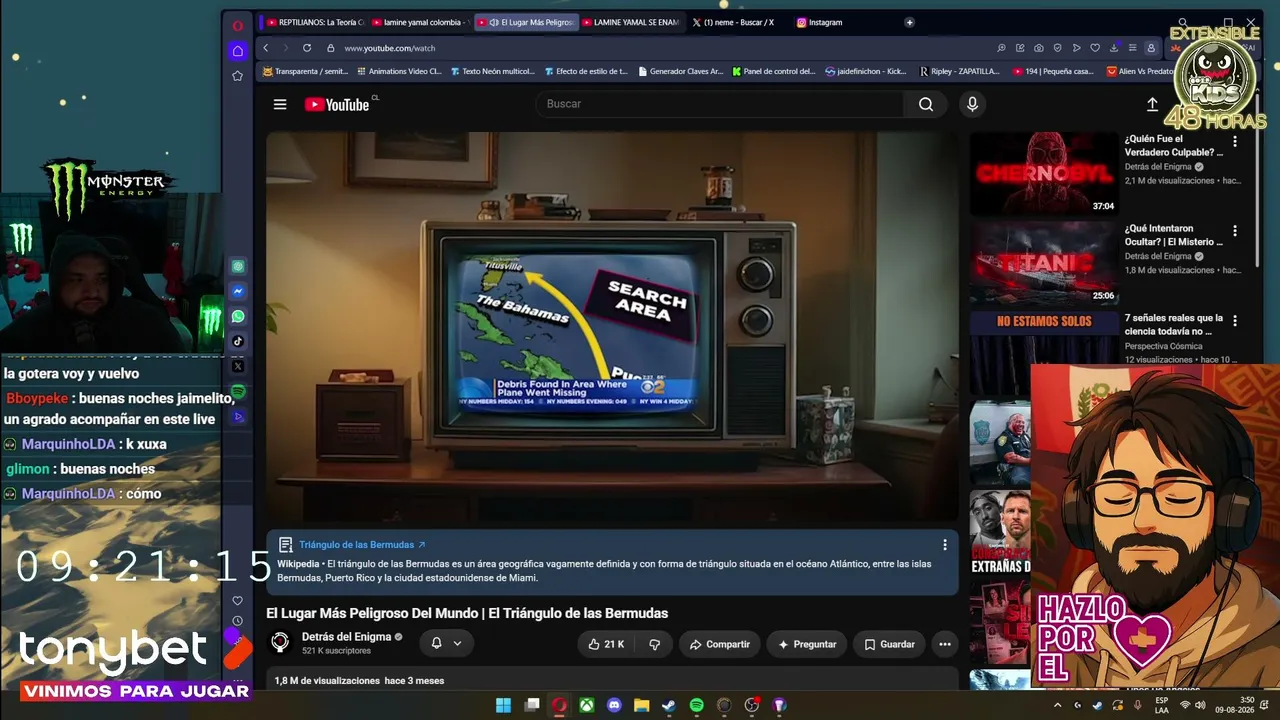Open the more actions menu beside Guardar
The height and width of the screenshot is (720, 1280).
point(945,644)
